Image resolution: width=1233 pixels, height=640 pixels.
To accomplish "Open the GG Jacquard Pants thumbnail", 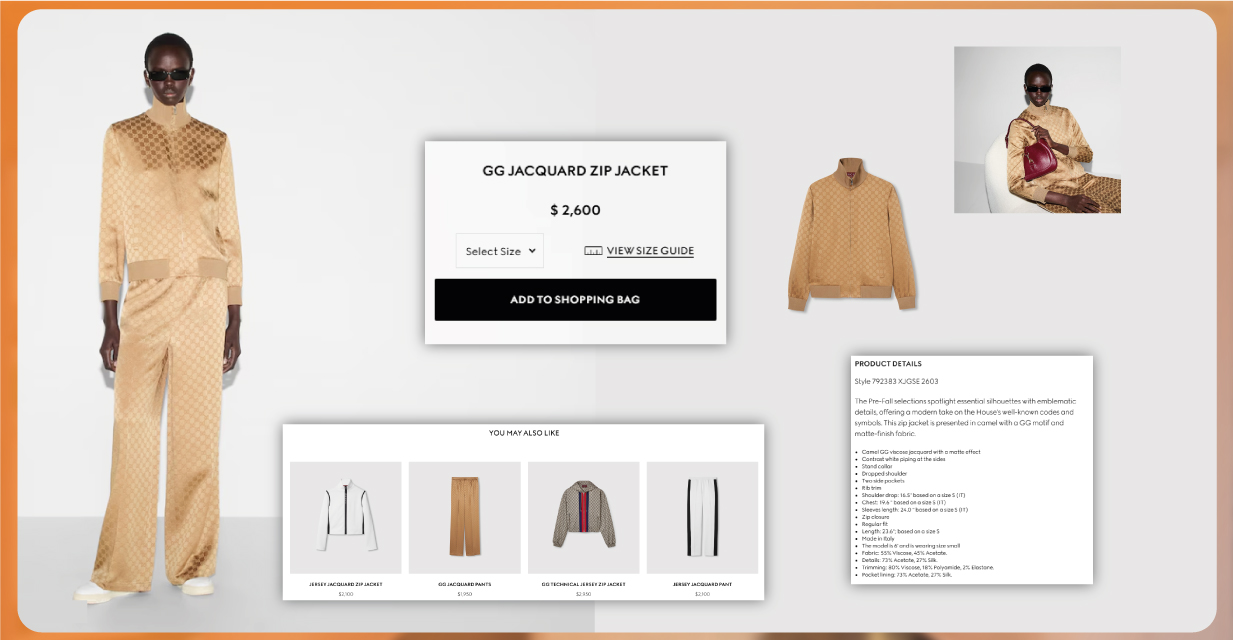I will coord(465,518).
